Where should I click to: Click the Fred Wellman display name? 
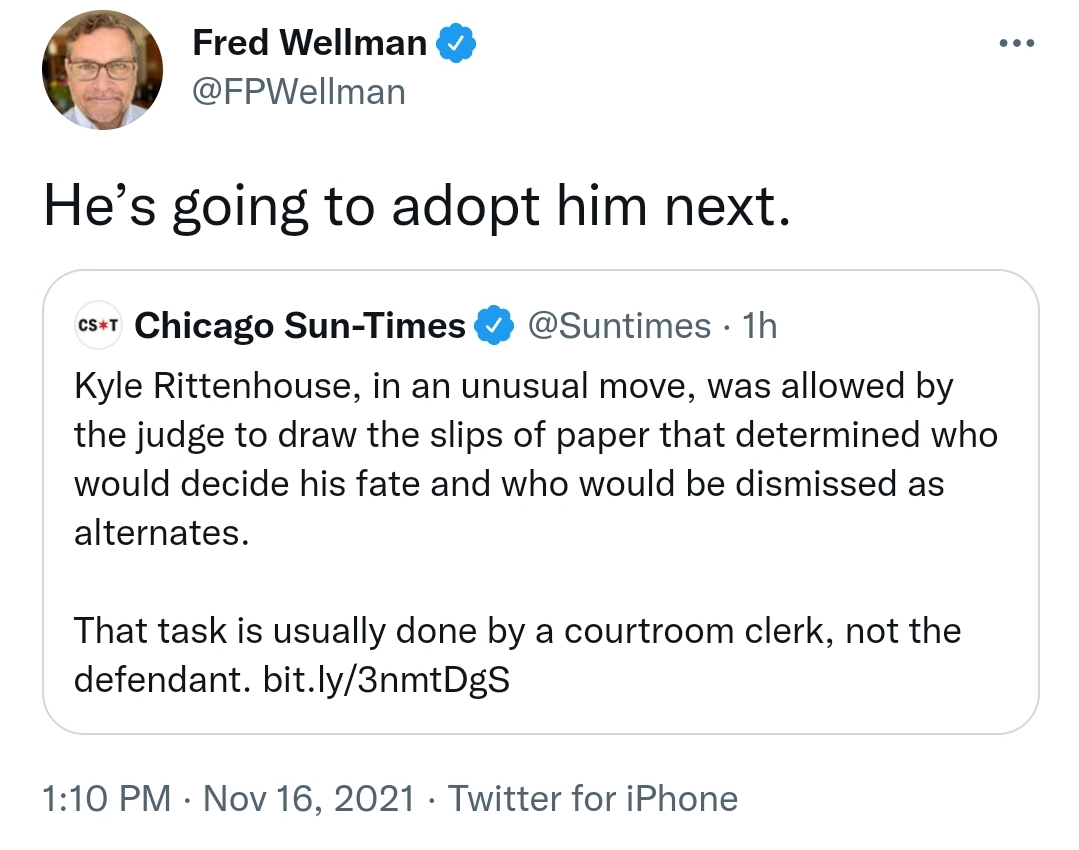pos(310,43)
